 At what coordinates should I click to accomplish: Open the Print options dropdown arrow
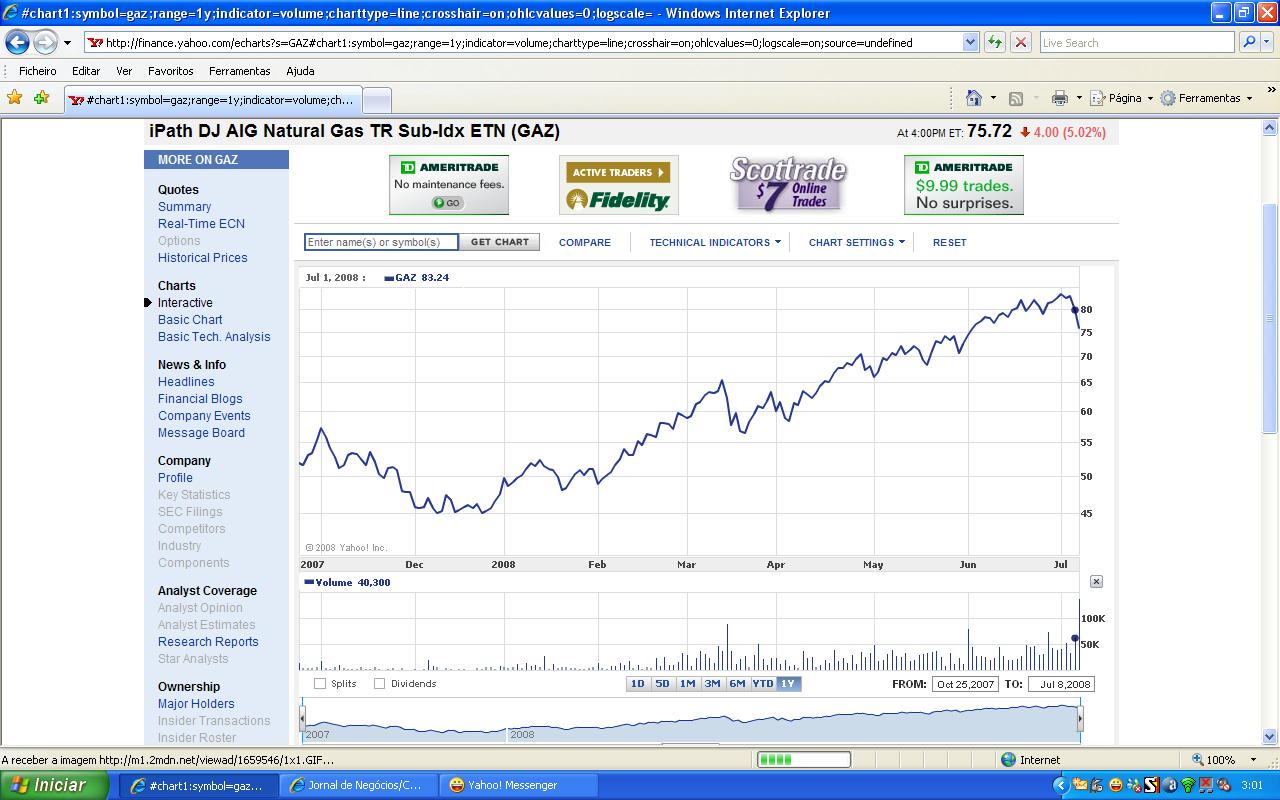pos(1079,98)
